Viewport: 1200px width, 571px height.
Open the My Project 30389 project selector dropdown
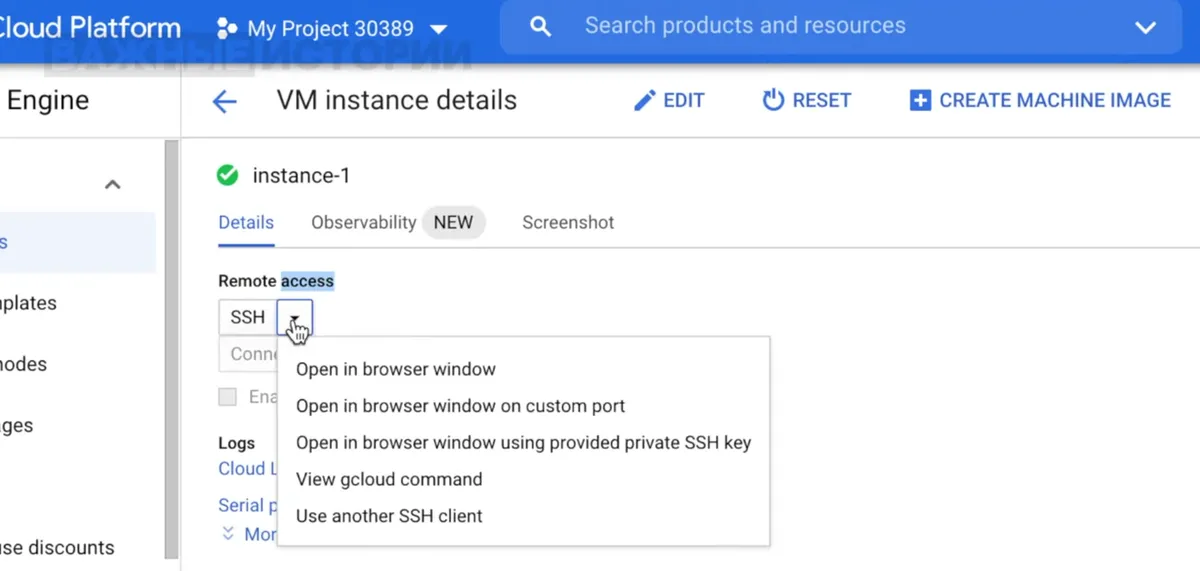[332, 29]
